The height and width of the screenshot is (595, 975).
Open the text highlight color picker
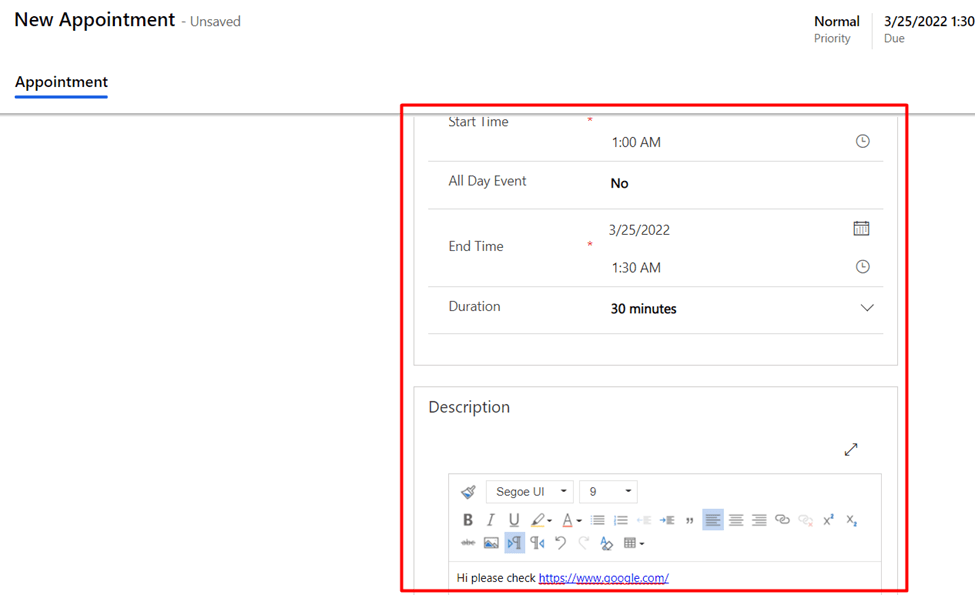(541, 520)
